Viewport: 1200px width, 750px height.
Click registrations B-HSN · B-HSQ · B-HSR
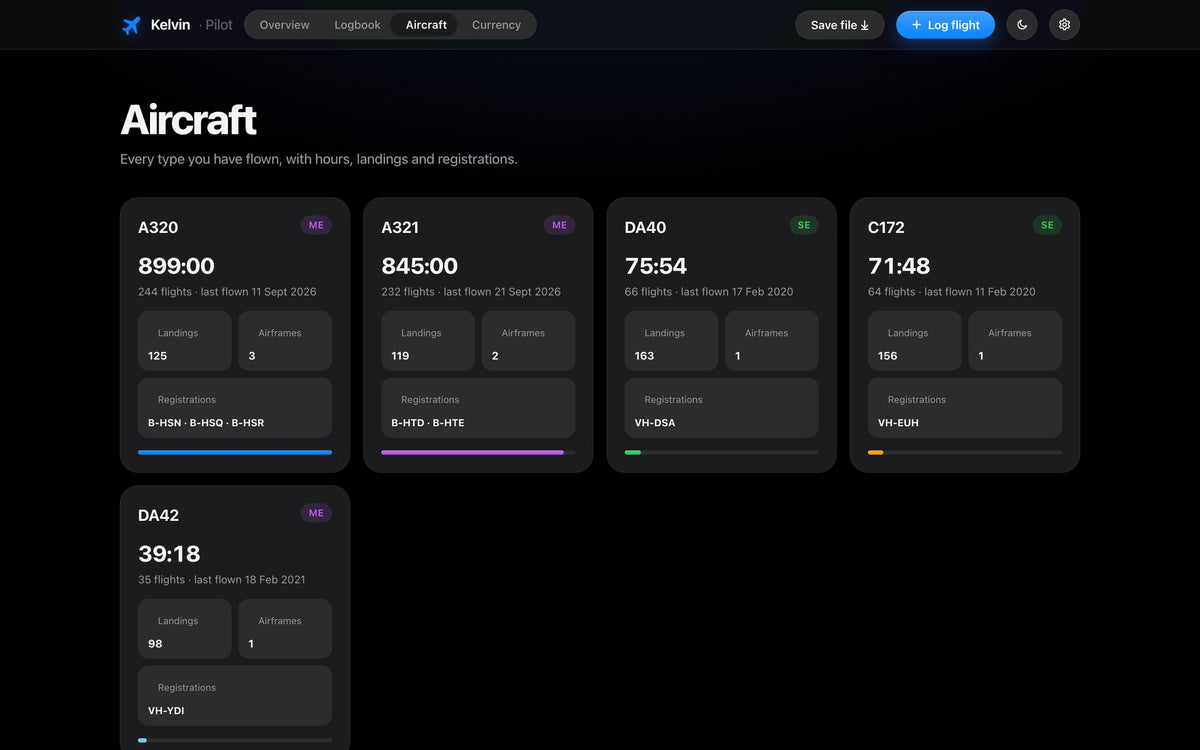pos(206,423)
